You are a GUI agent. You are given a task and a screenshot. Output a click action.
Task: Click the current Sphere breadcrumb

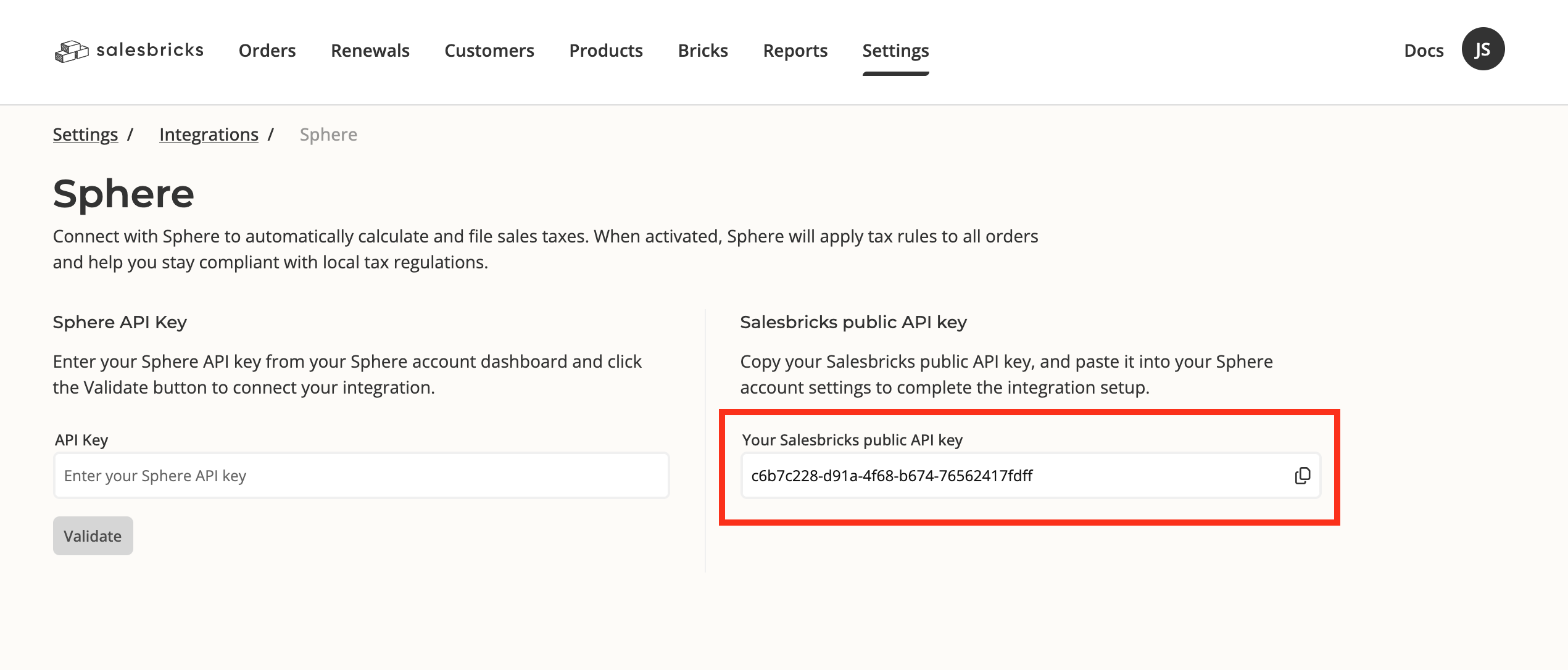pyautogui.click(x=328, y=134)
